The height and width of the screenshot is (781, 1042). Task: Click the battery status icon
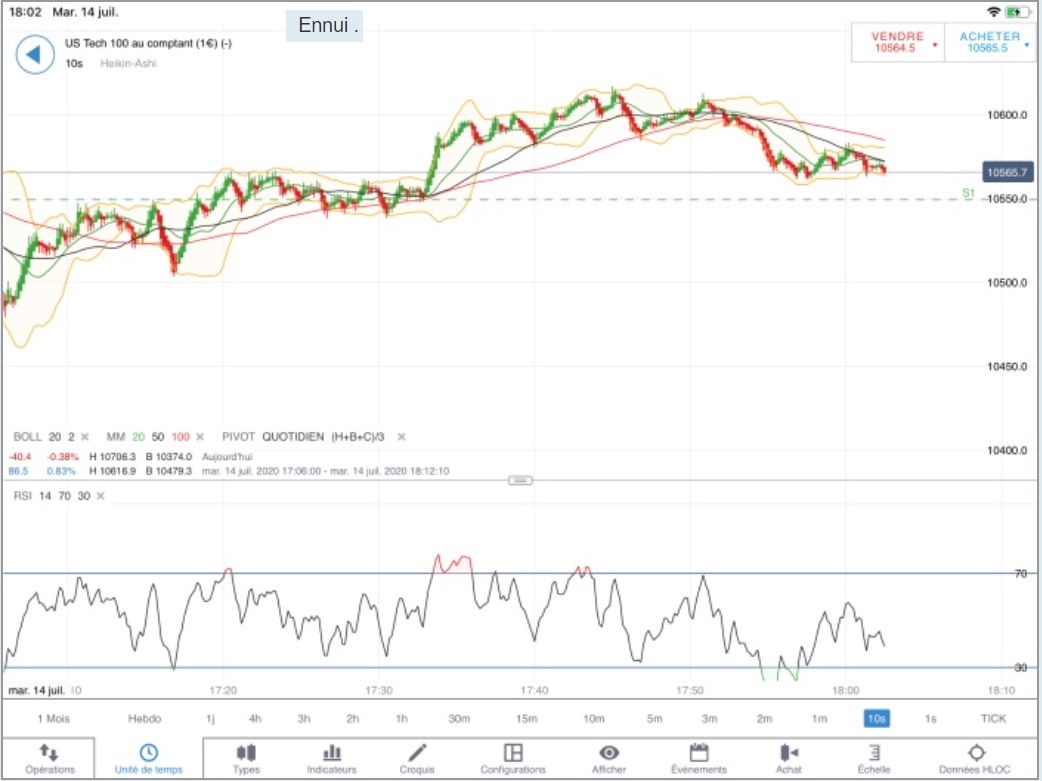pyautogui.click(x=1018, y=12)
